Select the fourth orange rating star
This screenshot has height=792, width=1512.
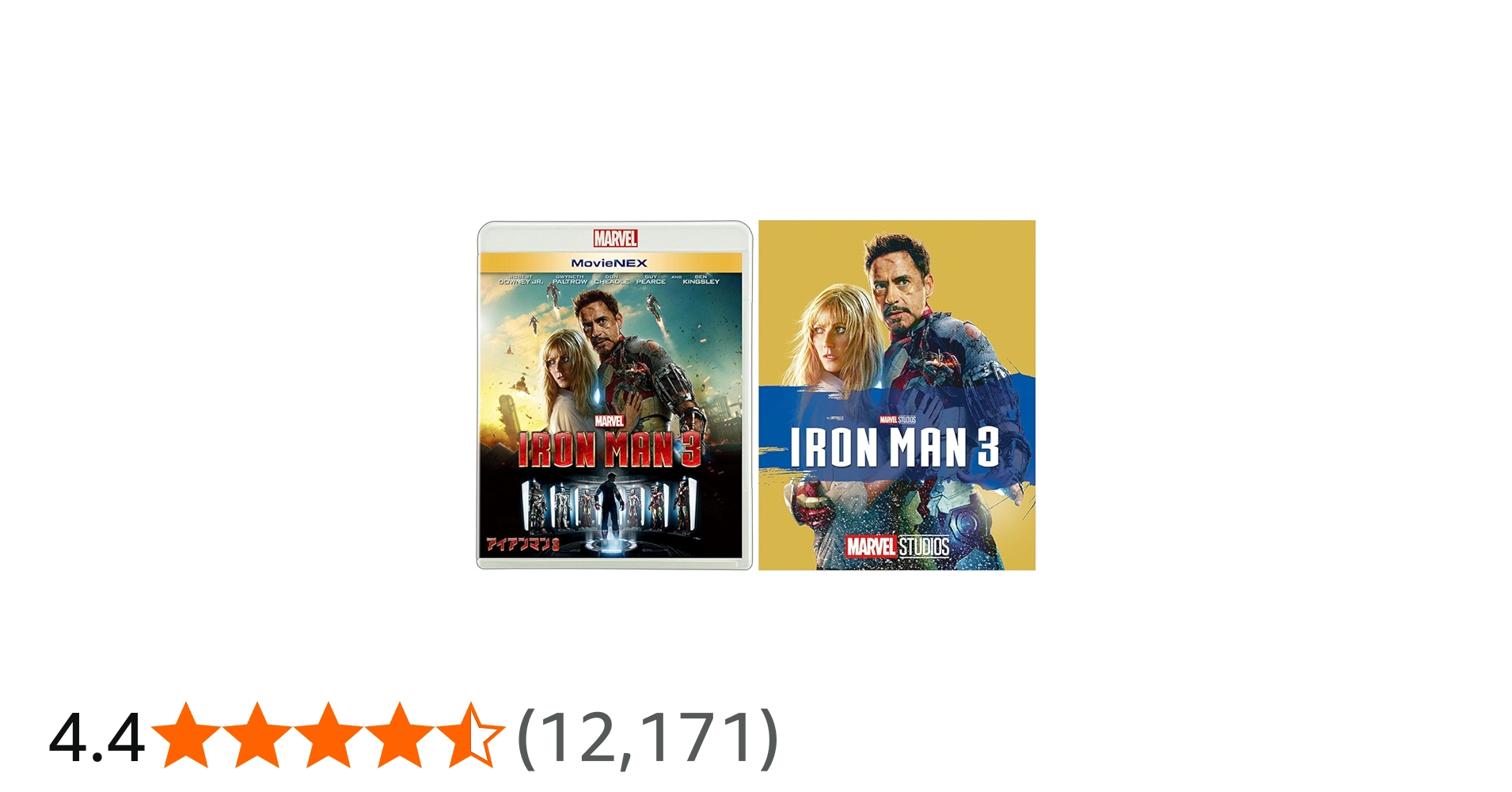pyautogui.click(x=398, y=736)
